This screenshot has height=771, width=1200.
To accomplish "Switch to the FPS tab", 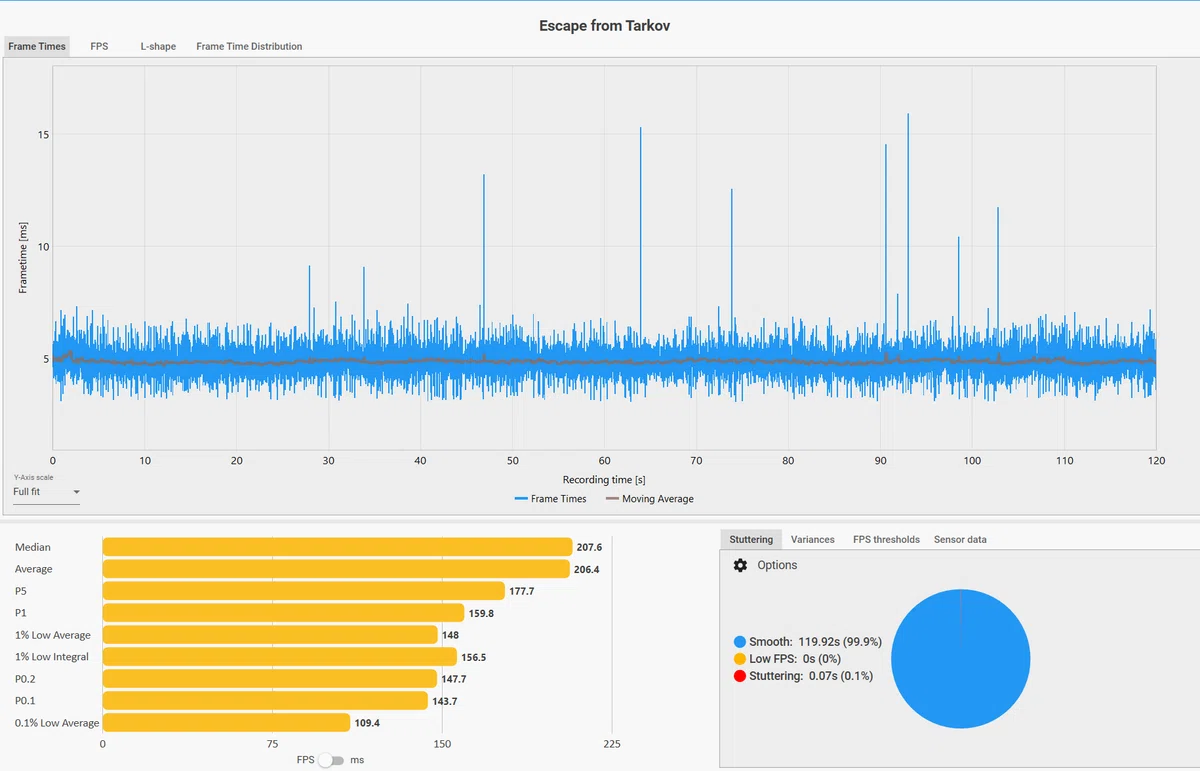I will pos(99,46).
